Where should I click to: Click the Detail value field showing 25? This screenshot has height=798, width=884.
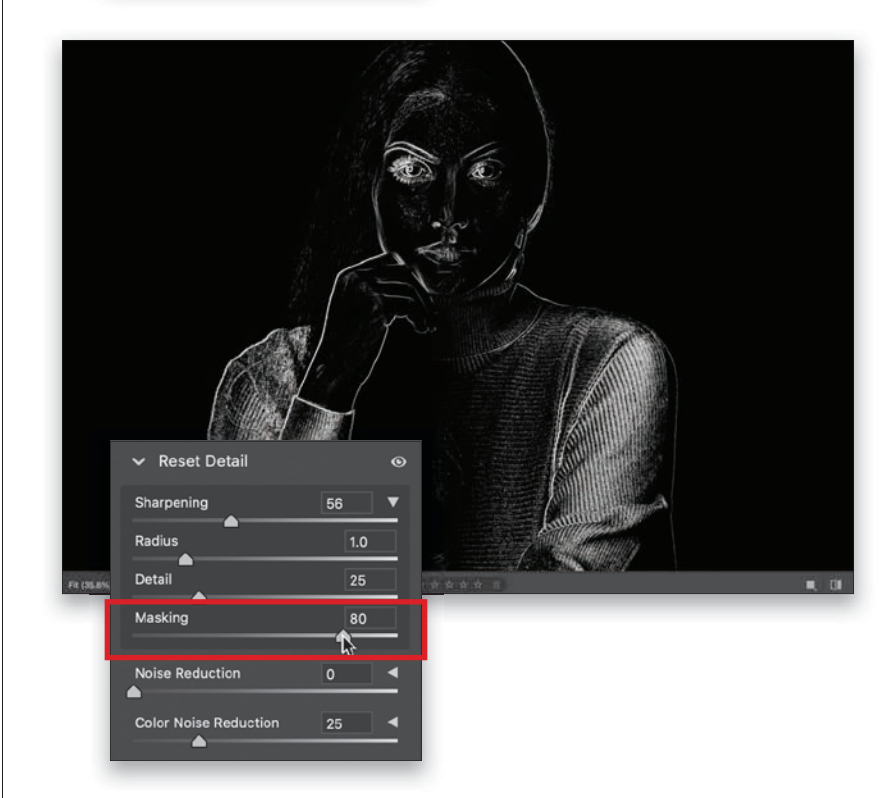(369, 580)
